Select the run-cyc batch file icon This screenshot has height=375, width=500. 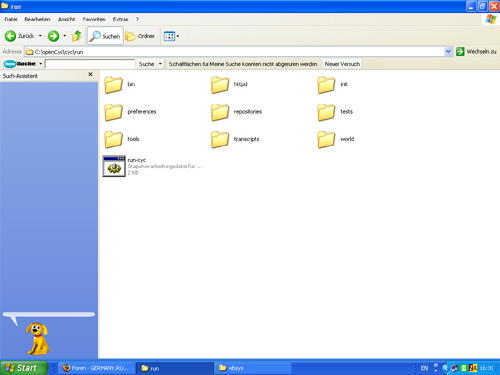click(x=114, y=166)
